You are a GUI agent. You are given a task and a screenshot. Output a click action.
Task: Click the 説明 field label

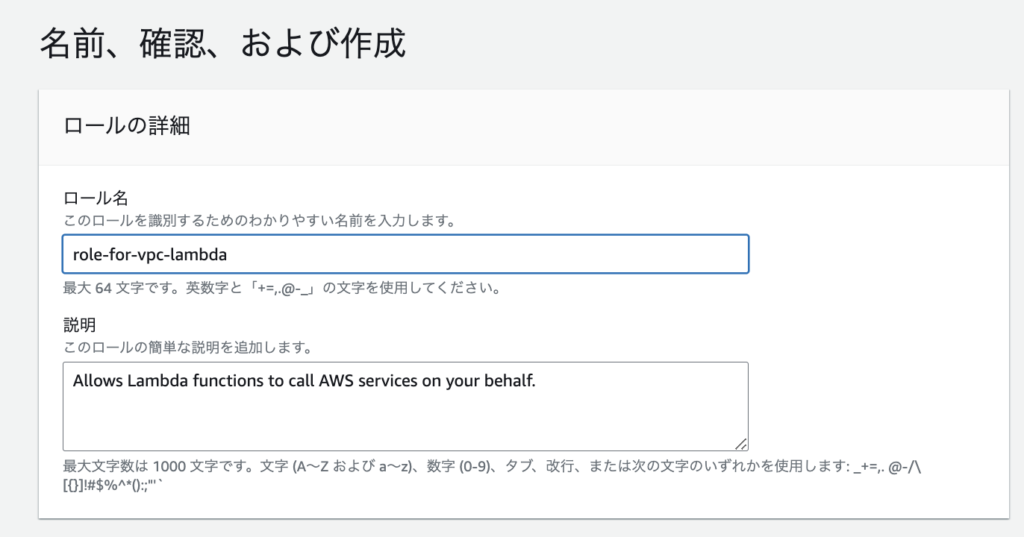click(x=78, y=327)
